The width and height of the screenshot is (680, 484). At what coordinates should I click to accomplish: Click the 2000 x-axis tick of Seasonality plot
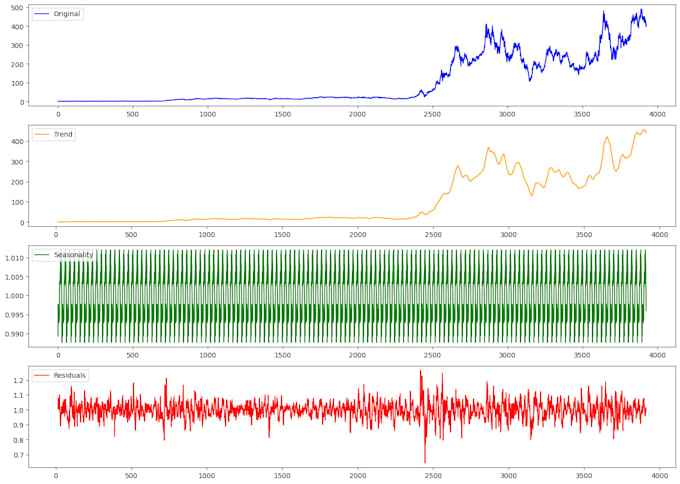point(357,355)
